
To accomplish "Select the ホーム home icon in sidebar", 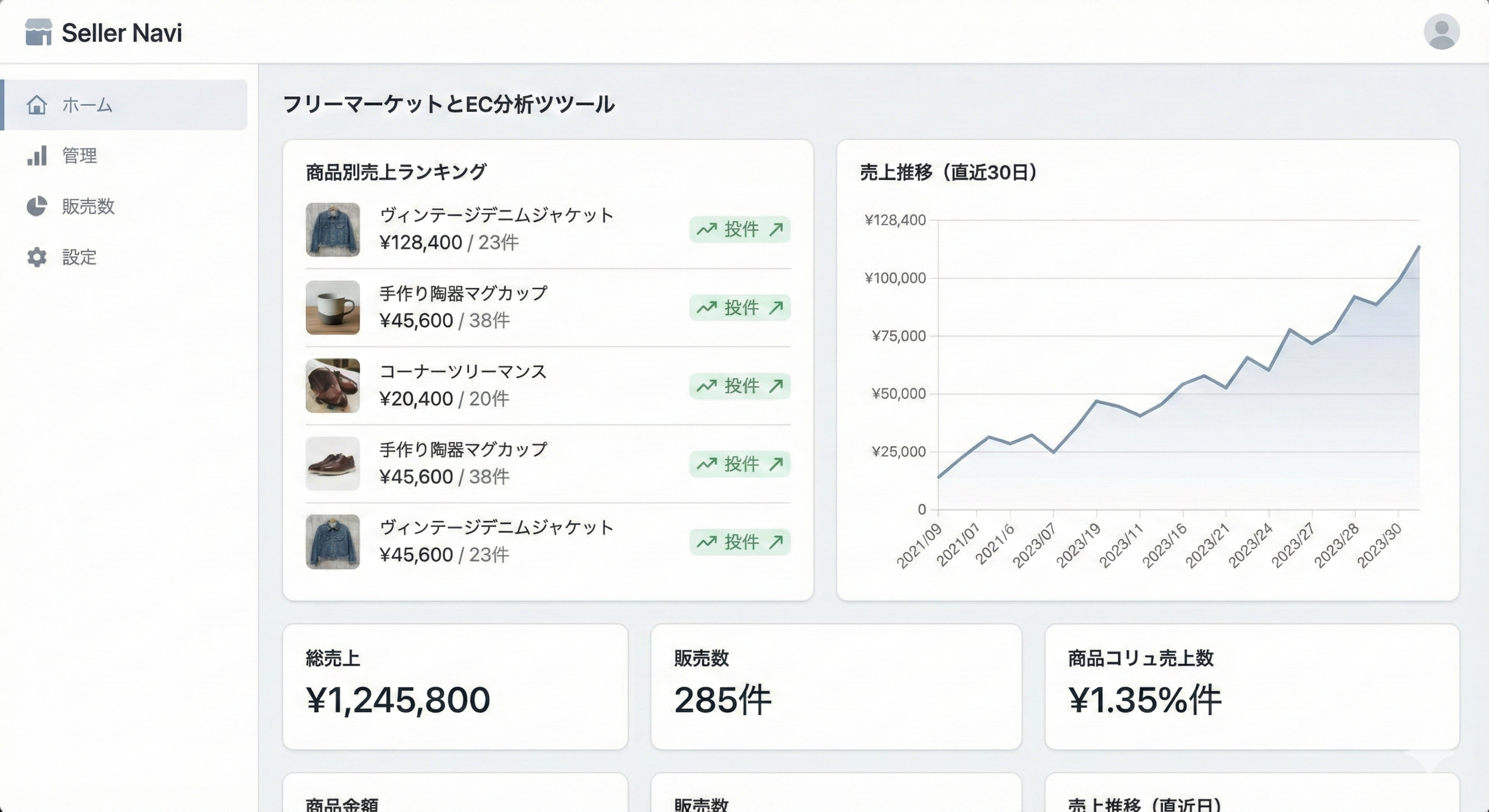I will pyautogui.click(x=36, y=105).
